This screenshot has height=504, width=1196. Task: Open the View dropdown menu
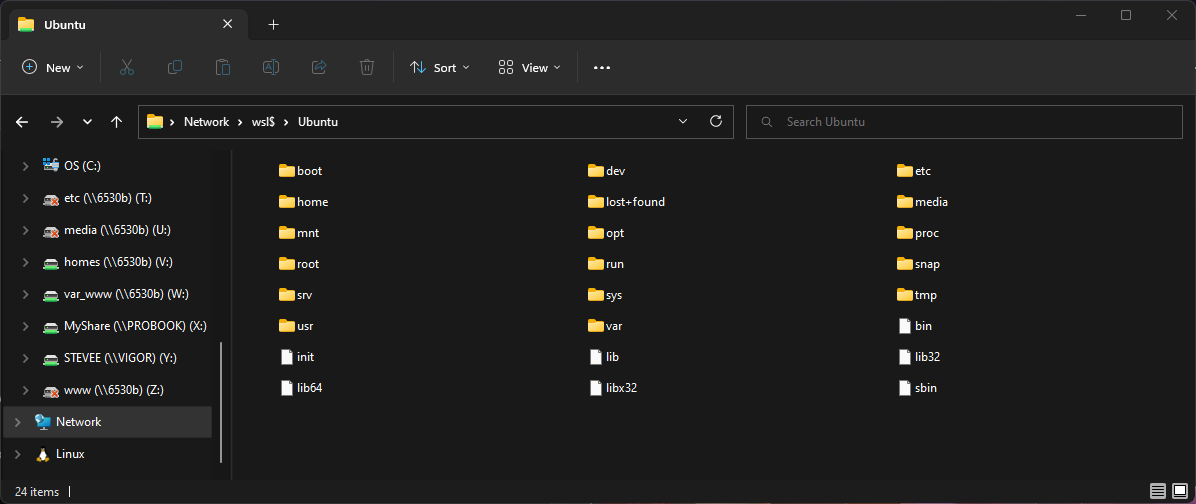[529, 68]
